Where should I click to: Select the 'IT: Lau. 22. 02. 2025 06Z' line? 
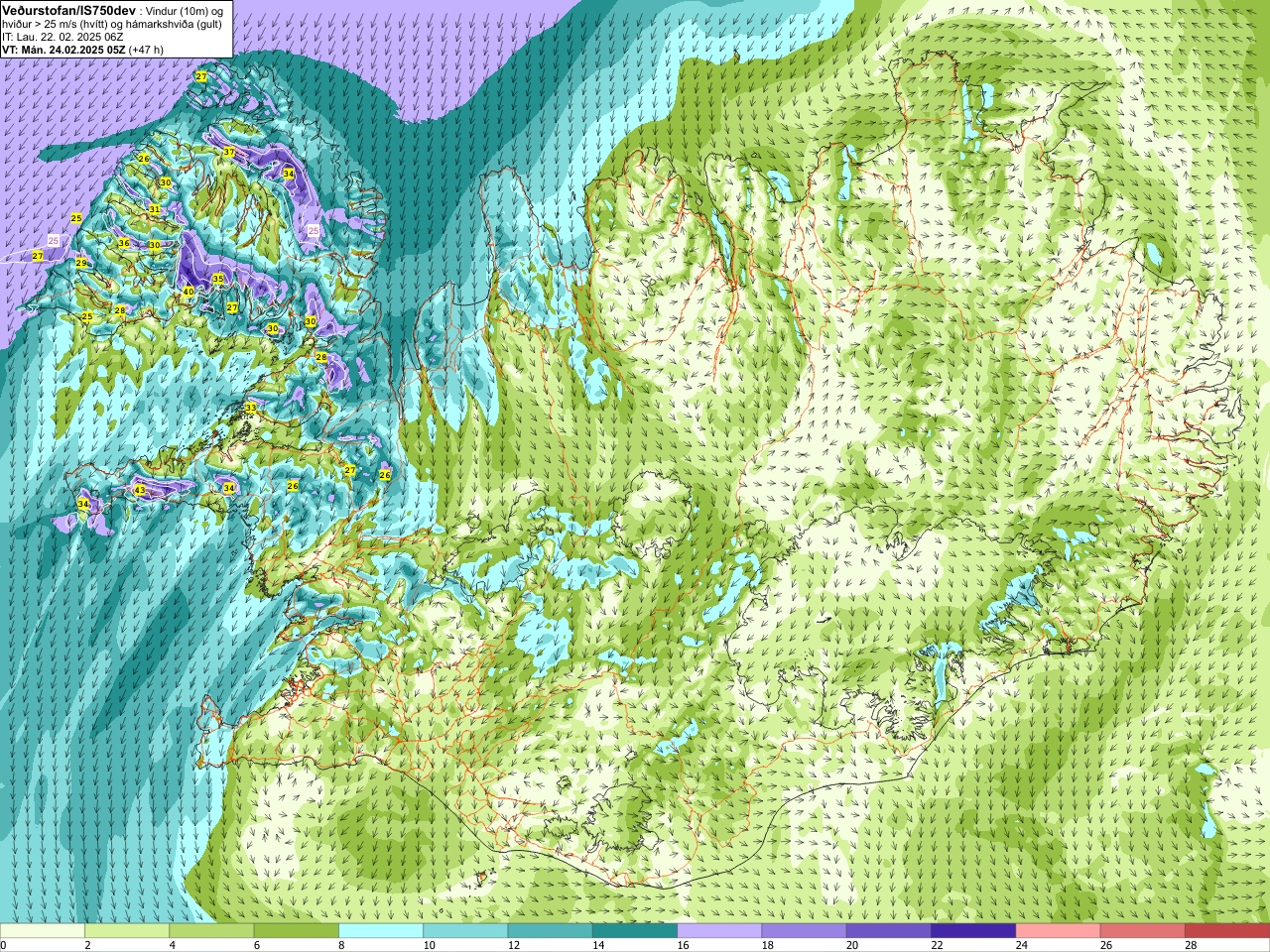coord(63,37)
